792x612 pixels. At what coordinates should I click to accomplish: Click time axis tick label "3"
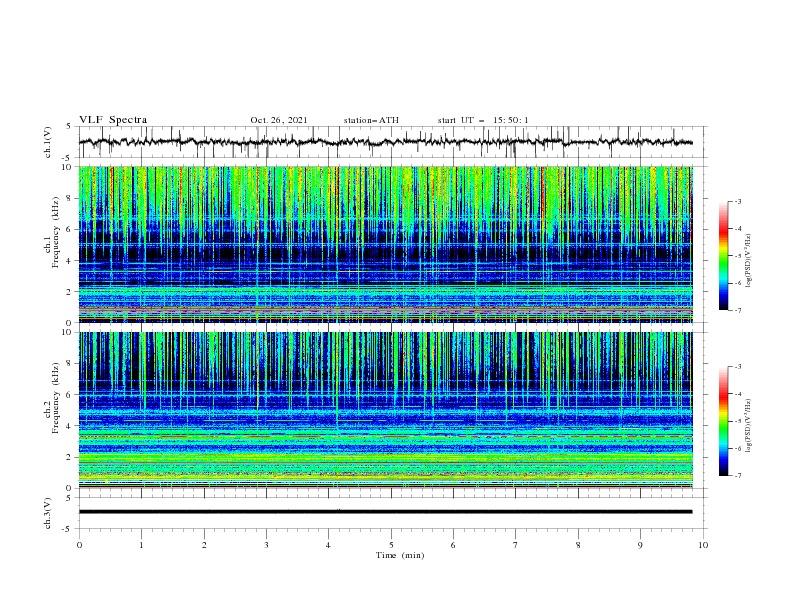coord(266,545)
